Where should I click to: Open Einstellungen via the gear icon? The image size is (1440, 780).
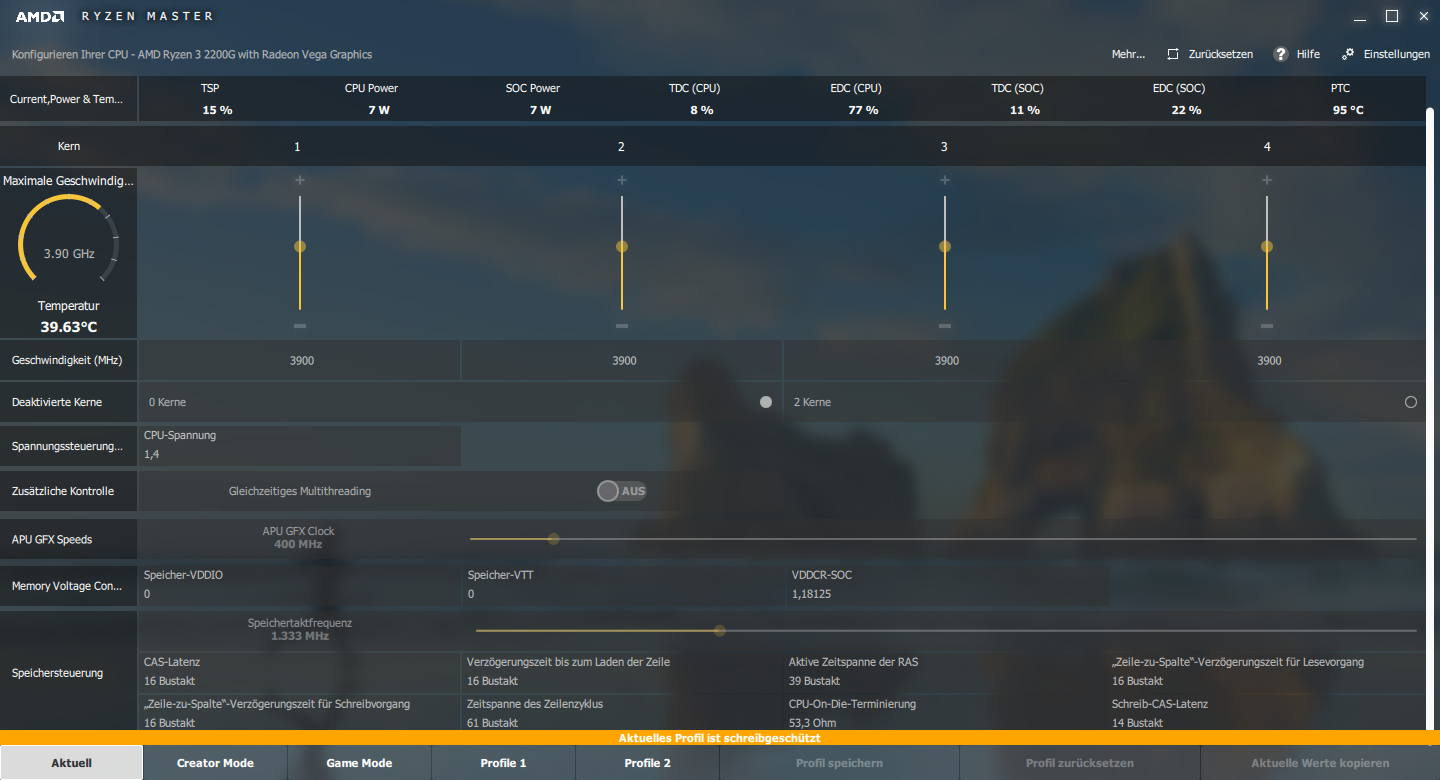(1349, 54)
